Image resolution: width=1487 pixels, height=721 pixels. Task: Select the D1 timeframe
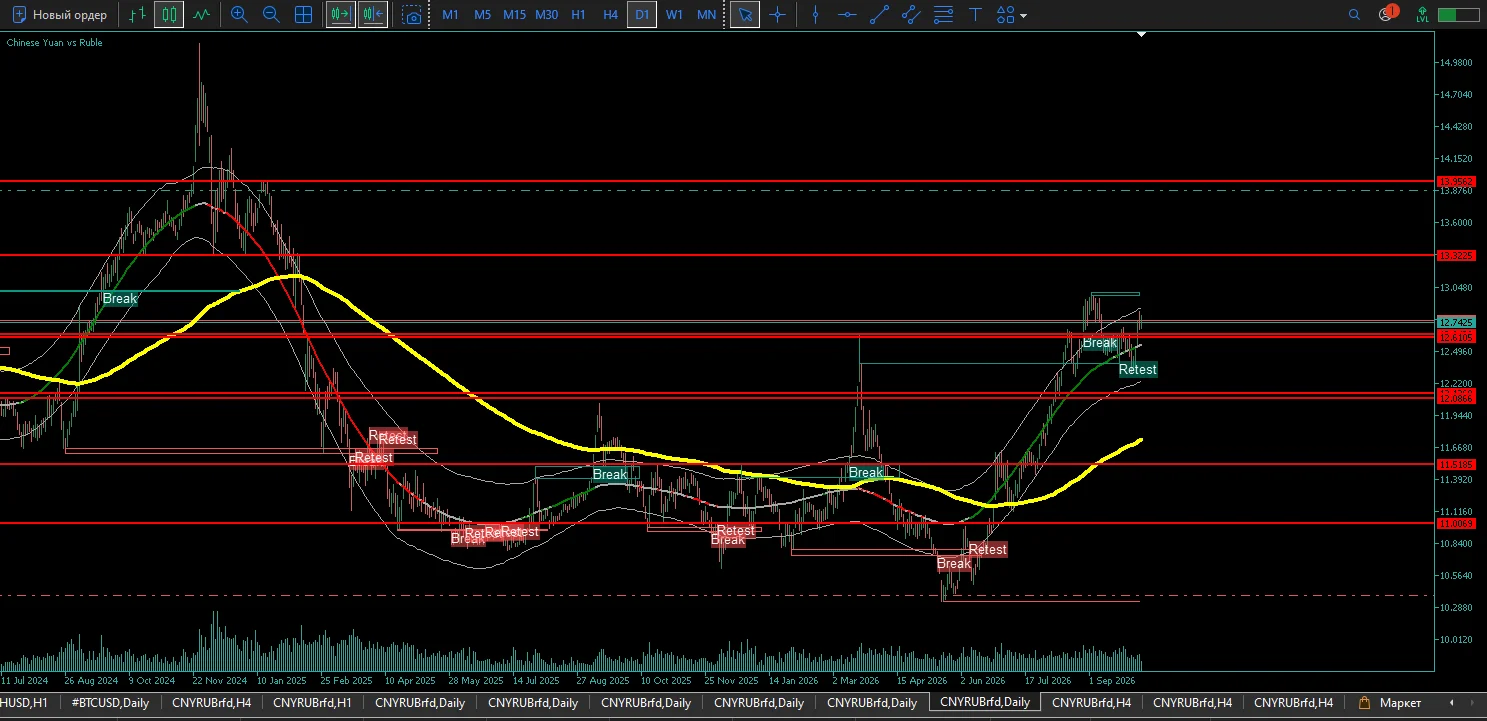coord(642,15)
